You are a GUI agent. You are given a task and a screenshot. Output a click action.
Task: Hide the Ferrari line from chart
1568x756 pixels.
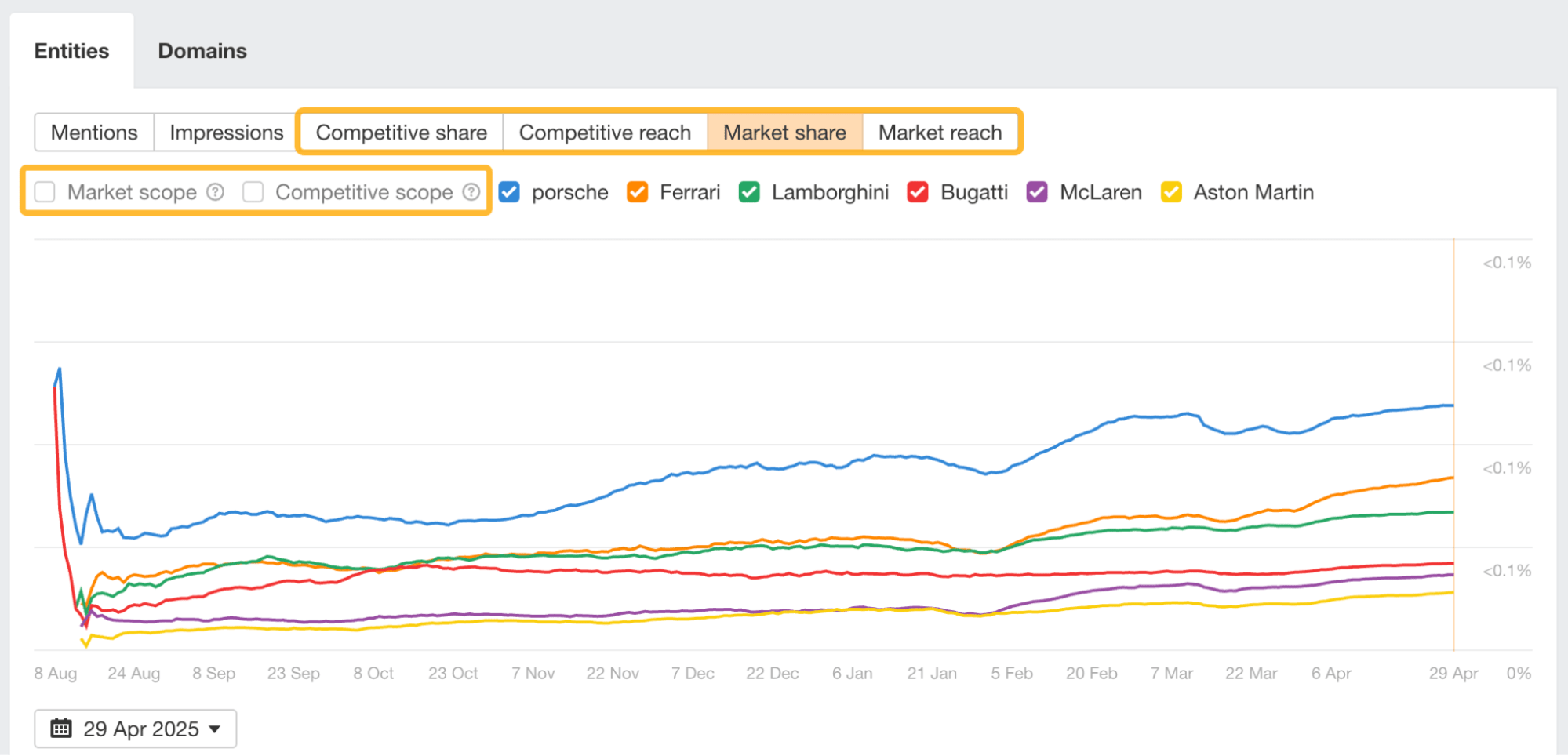point(637,192)
